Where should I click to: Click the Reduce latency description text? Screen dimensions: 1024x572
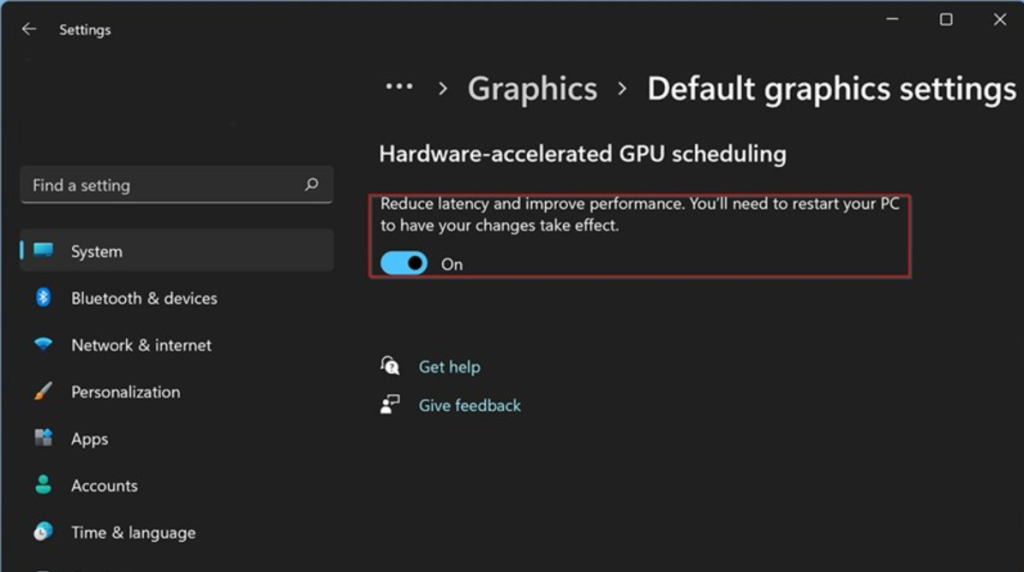pos(640,214)
